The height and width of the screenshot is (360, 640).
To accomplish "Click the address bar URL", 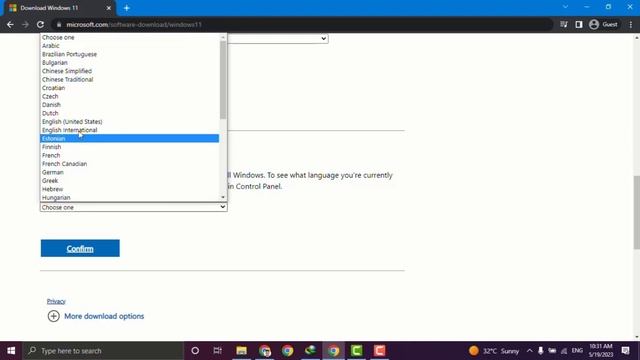I will 134,24.
